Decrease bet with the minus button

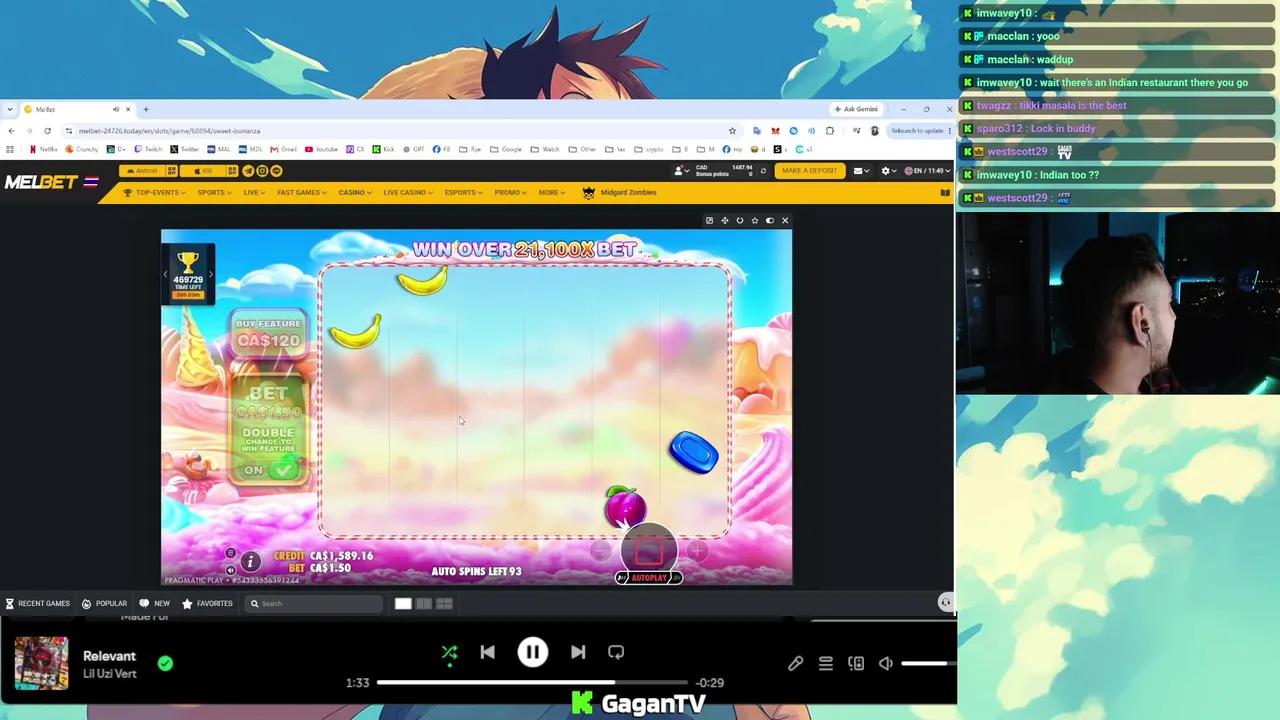pyautogui.click(x=600, y=550)
